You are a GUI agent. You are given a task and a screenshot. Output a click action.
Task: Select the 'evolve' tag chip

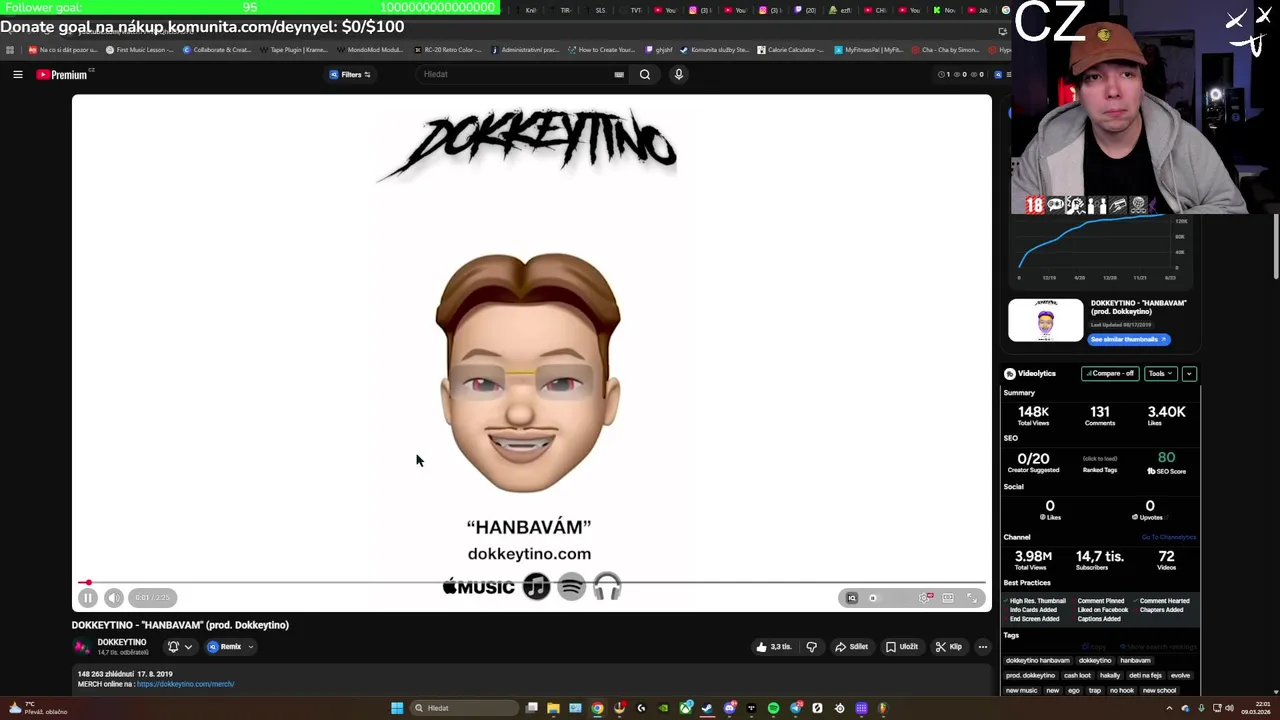1180,676
